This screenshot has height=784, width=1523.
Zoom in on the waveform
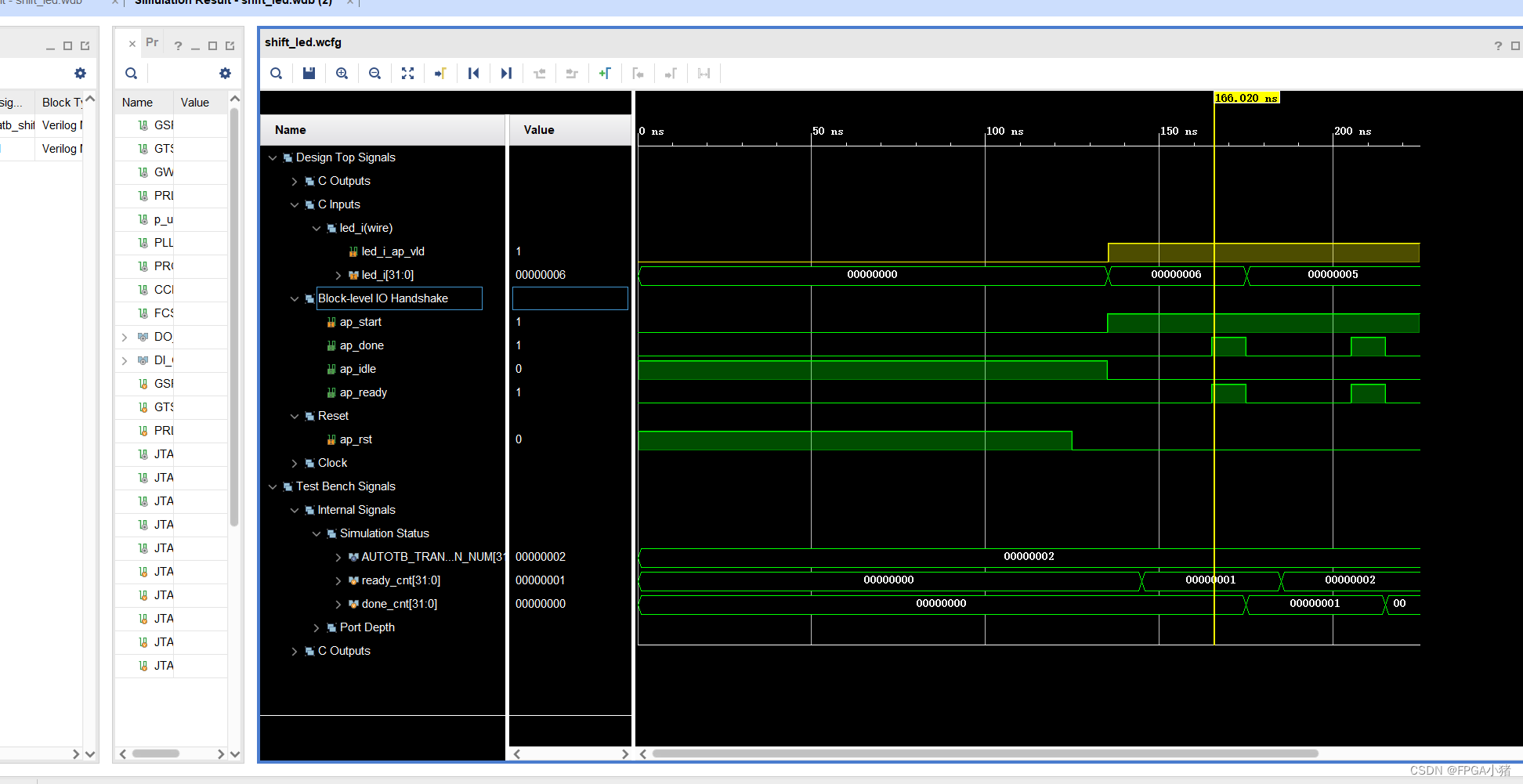[342, 74]
